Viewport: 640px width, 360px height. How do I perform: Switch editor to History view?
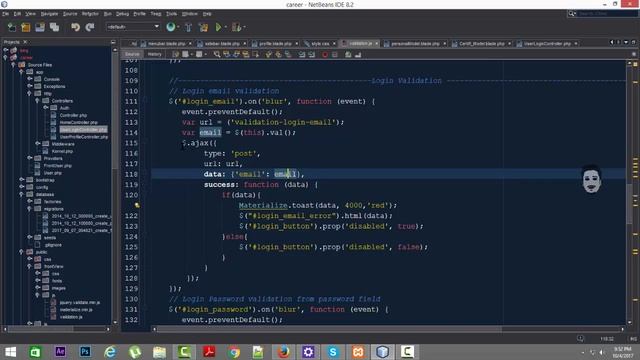click(155, 54)
